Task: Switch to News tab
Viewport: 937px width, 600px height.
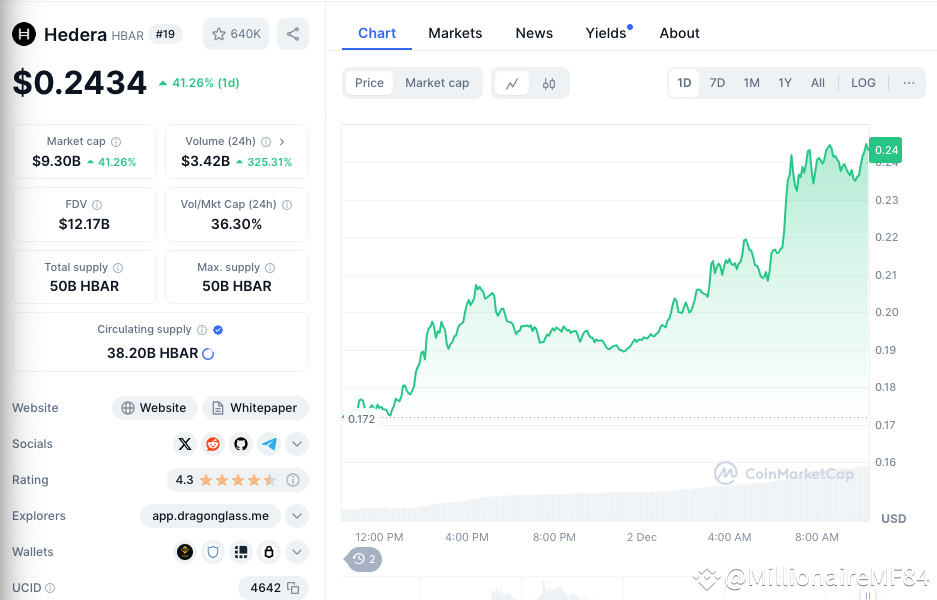Action: [x=534, y=33]
